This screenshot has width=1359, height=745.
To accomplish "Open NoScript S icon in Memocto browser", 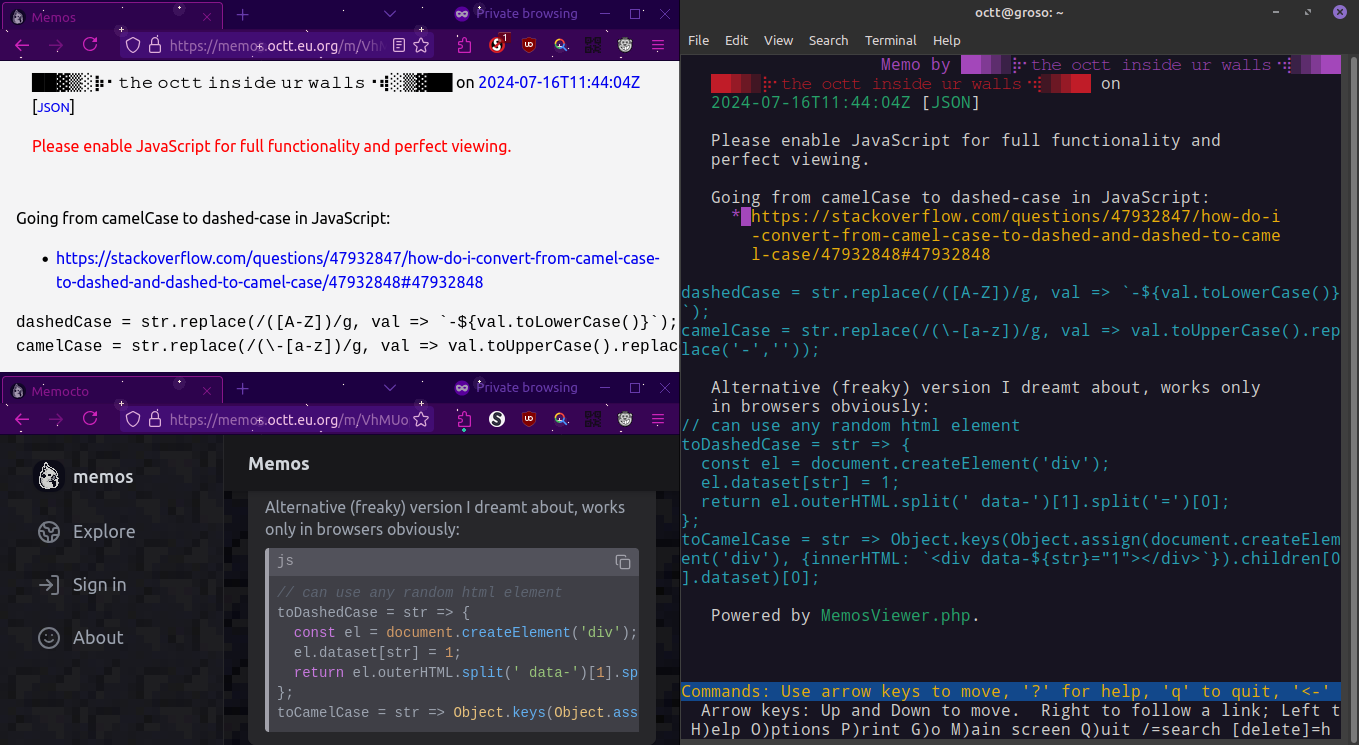I will tap(496, 419).
